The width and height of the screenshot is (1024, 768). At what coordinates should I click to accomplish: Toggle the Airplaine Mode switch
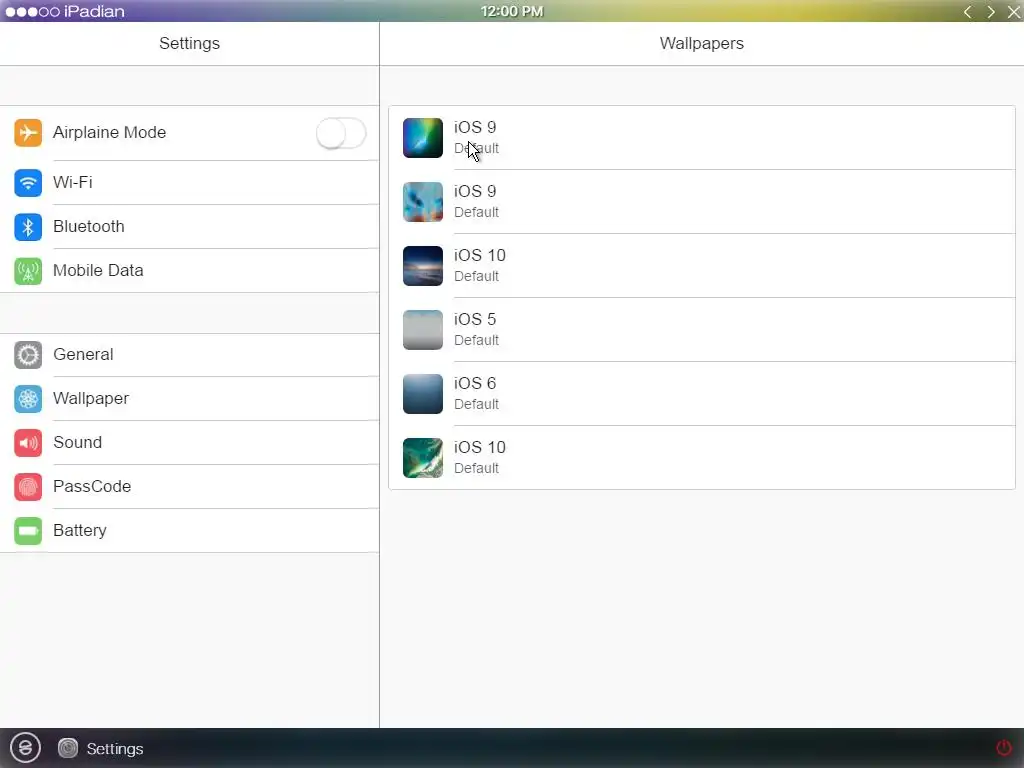341,133
